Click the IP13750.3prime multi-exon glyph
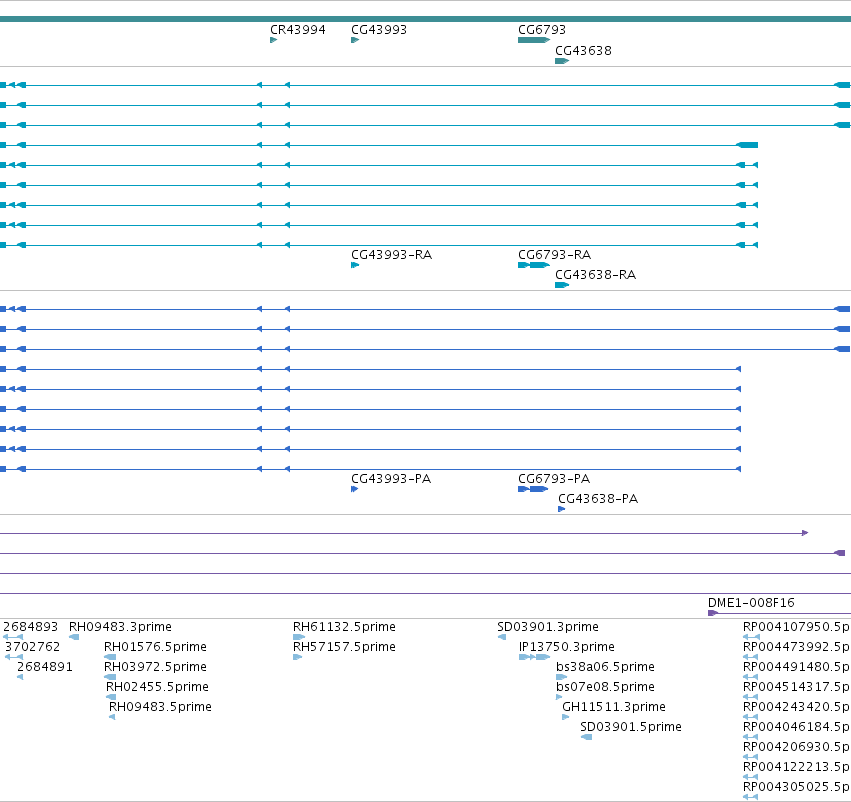 pos(535,658)
